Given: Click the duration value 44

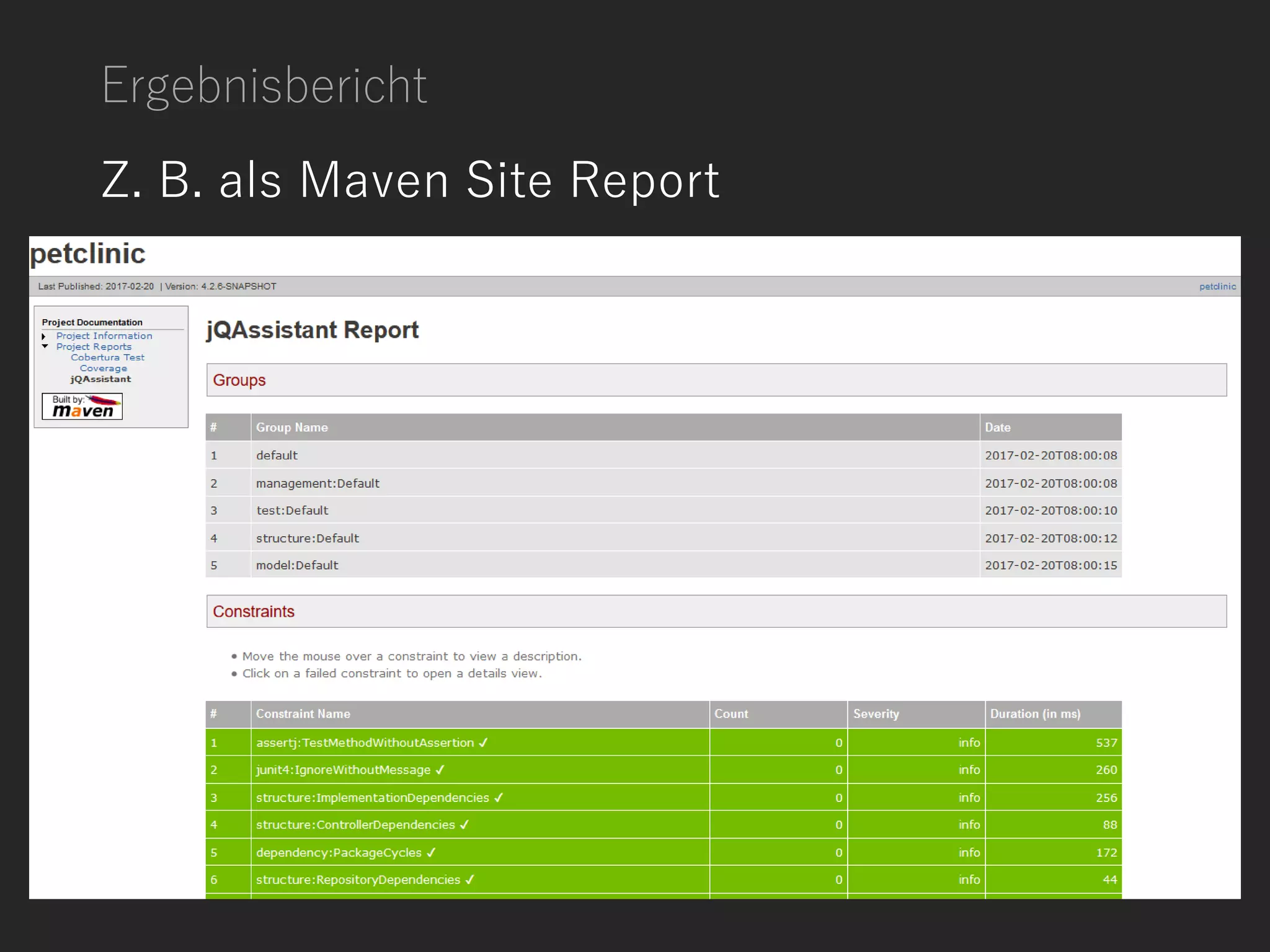Looking at the screenshot, I should 1110,880.
